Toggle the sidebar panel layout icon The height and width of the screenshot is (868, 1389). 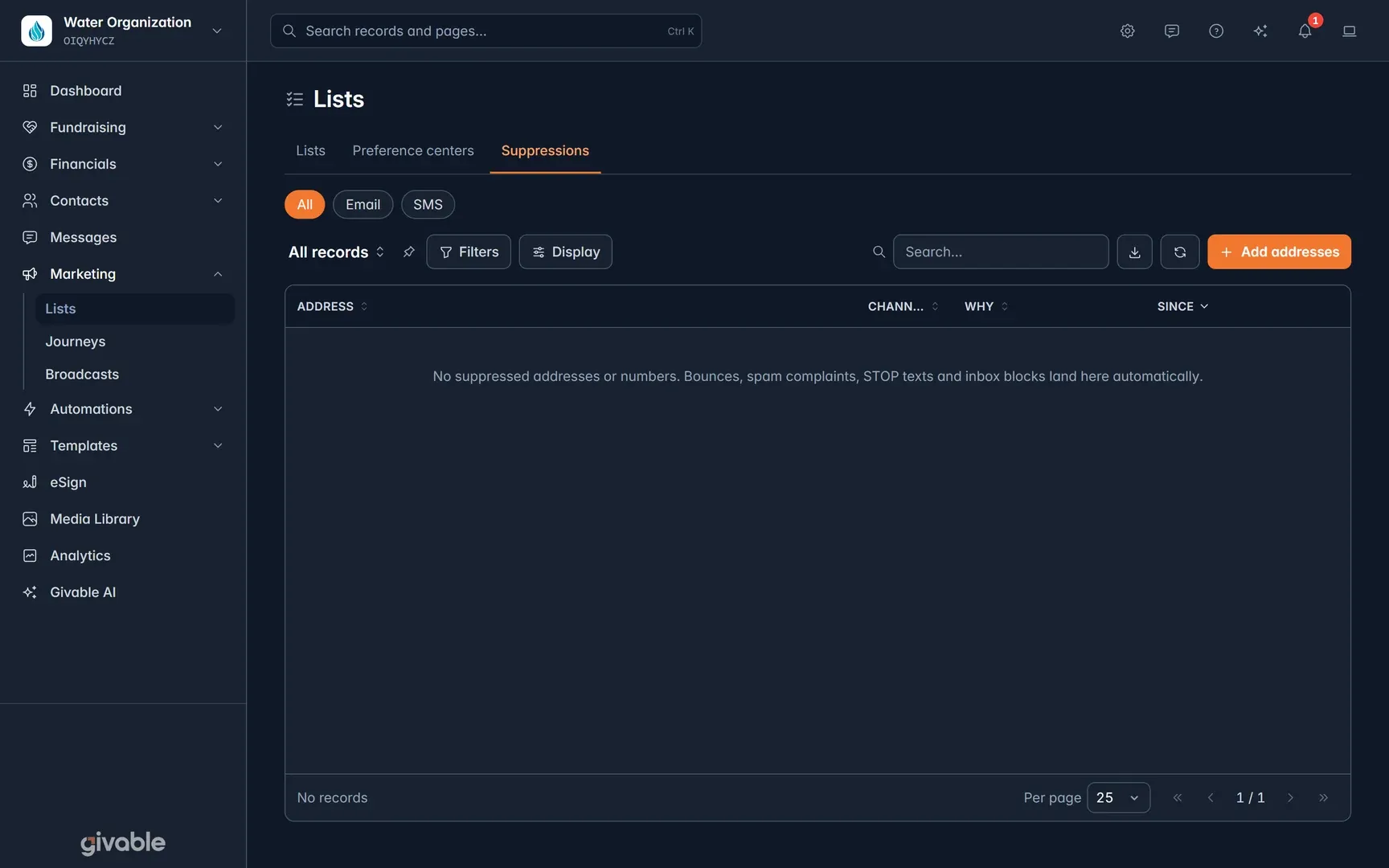point(1349,31)
